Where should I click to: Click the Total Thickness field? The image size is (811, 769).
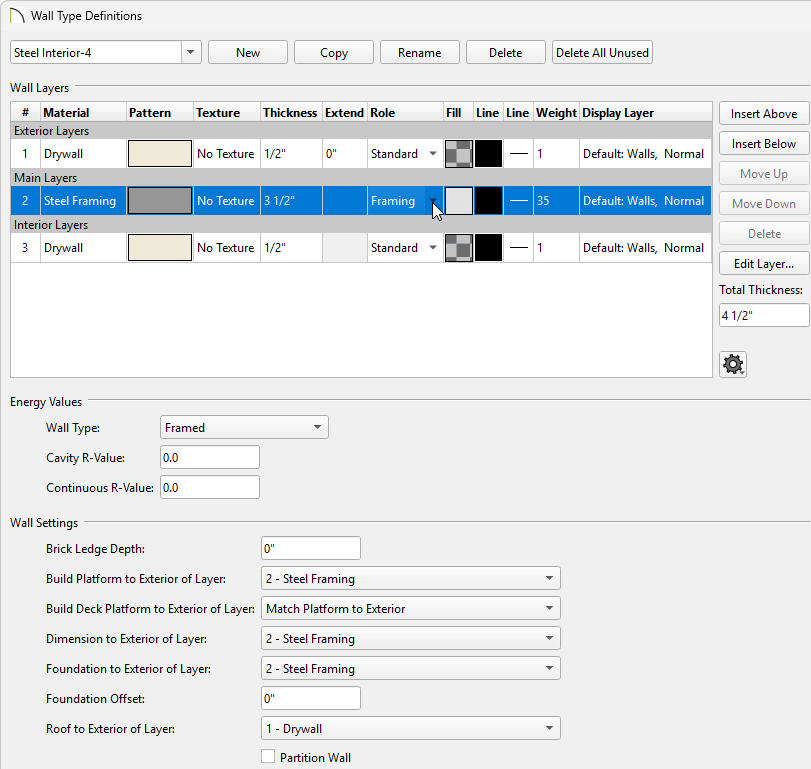click(764, 315)
